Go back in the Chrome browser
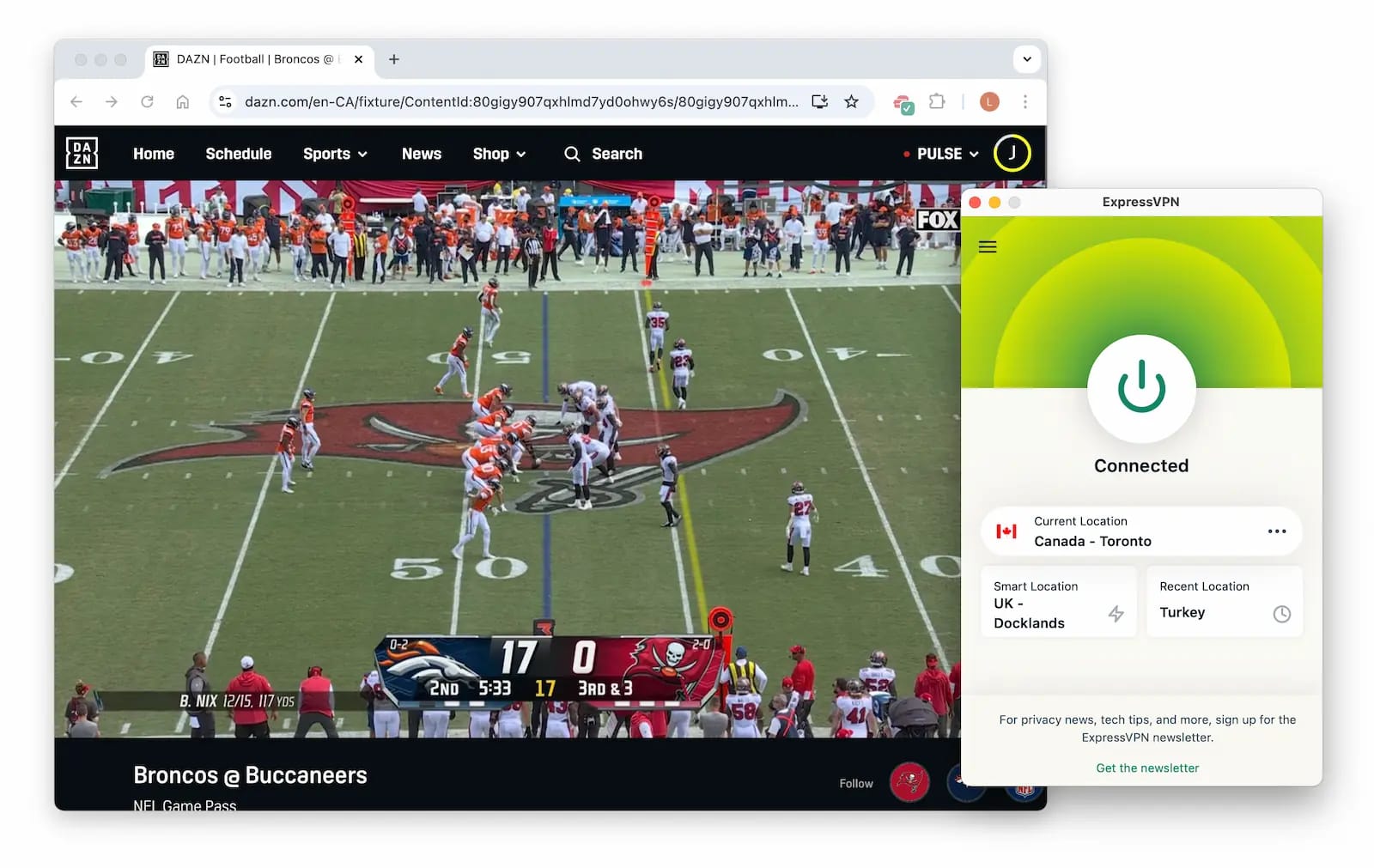1374x868 pixels. pyautogui.click(x=76, y=101)
